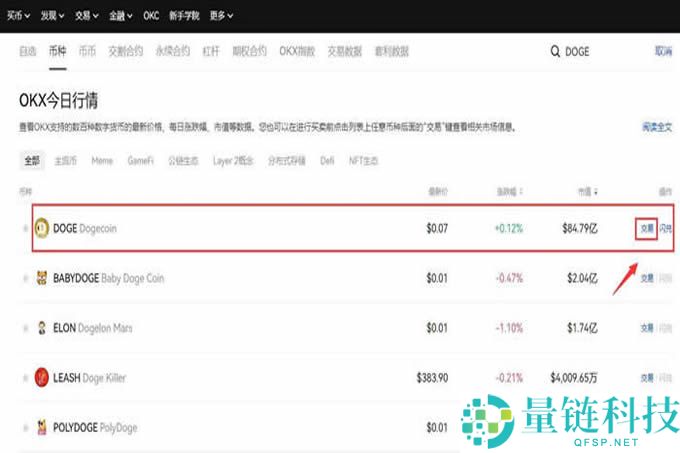This screenshot has width=680, height=453.
Task: Open OKC from the top navigation
Action: point(151,16)
